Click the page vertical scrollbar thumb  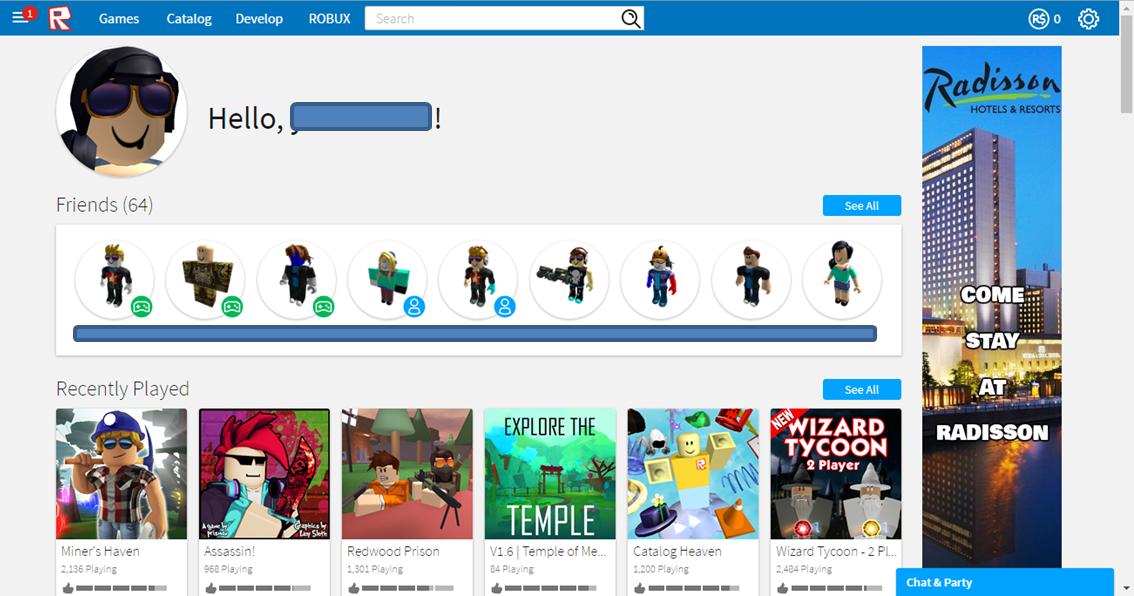(x=1126, y=64)
